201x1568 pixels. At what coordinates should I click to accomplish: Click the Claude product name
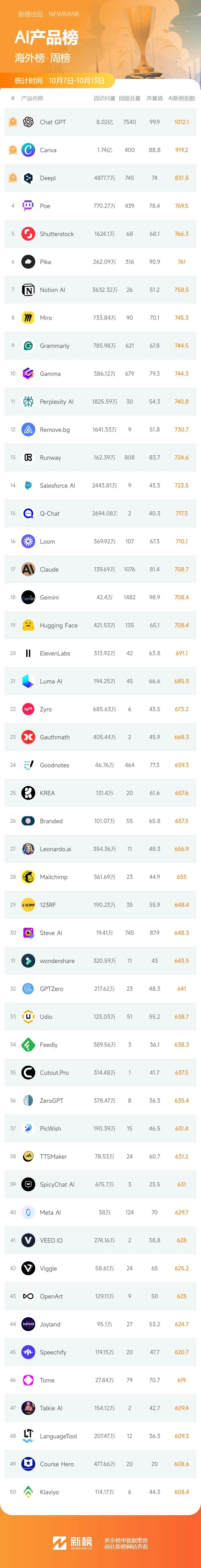point(49,569)
